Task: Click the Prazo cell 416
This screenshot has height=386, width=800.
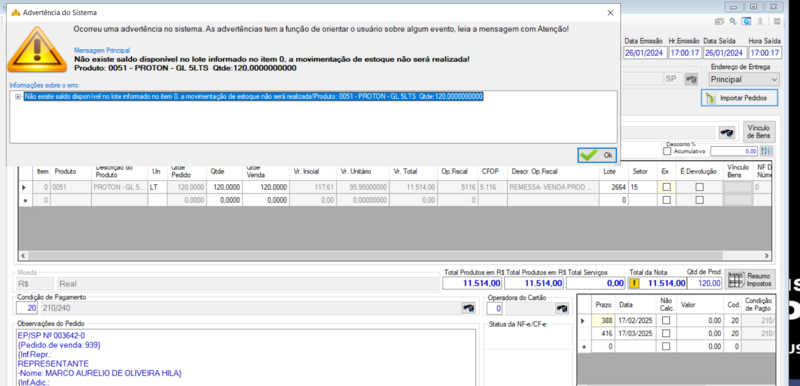Action: pyautogui.click(x=603, y=333)
